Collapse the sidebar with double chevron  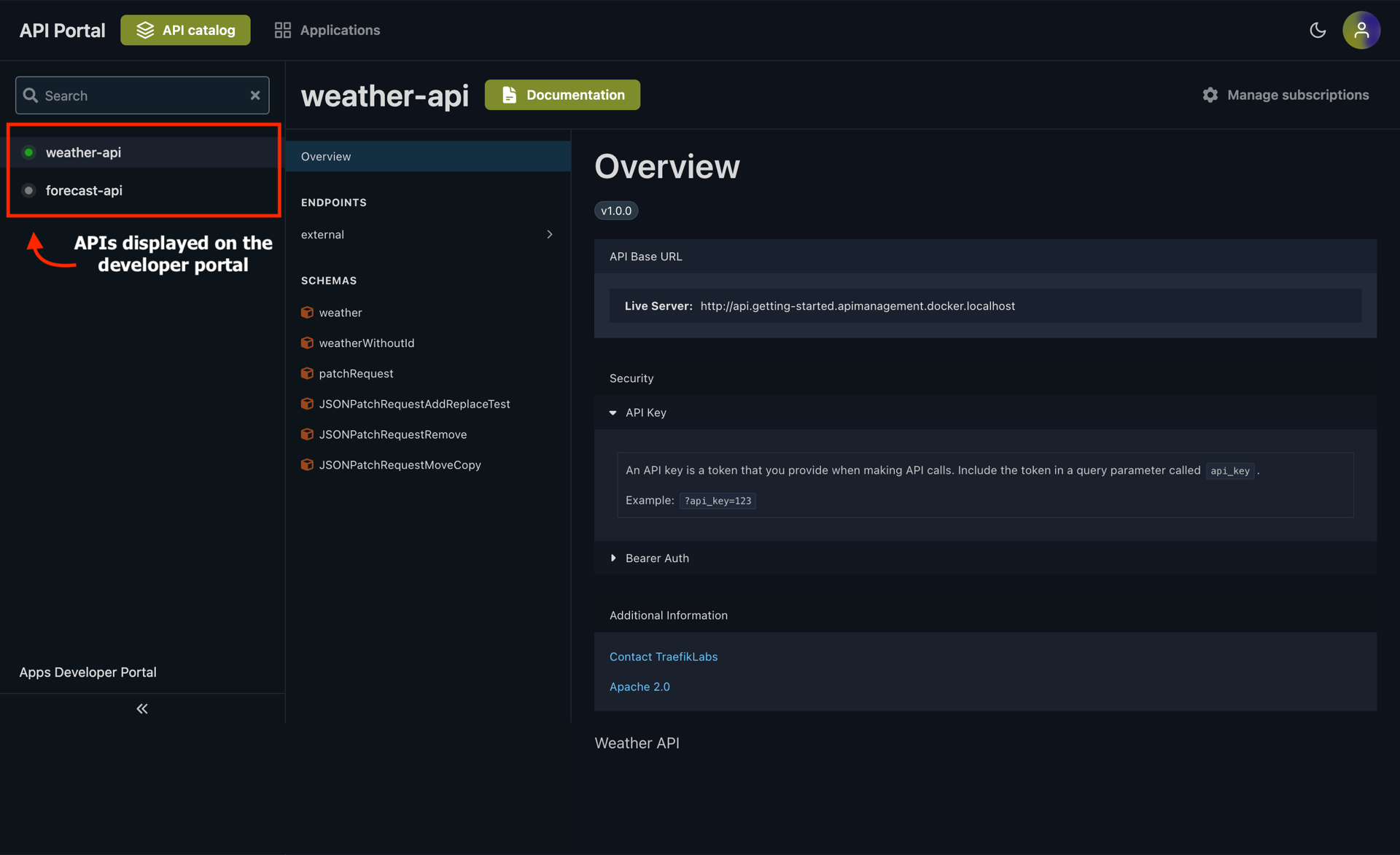(142, 708)
